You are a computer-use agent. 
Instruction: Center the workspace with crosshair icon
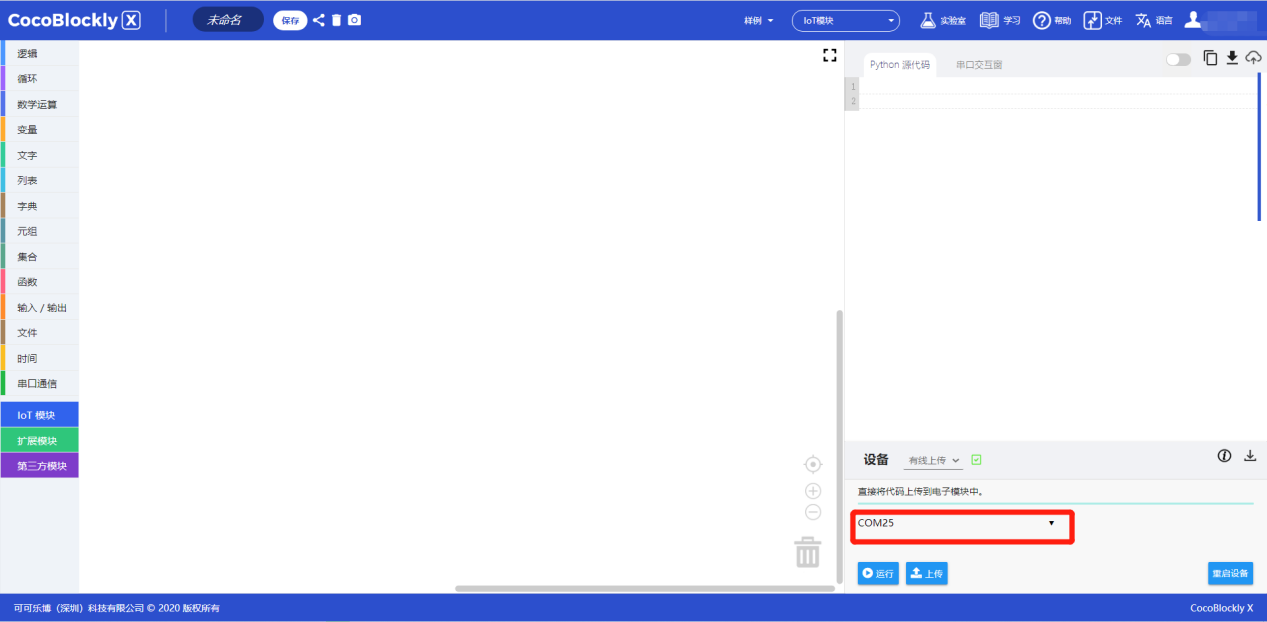[813, 464]
